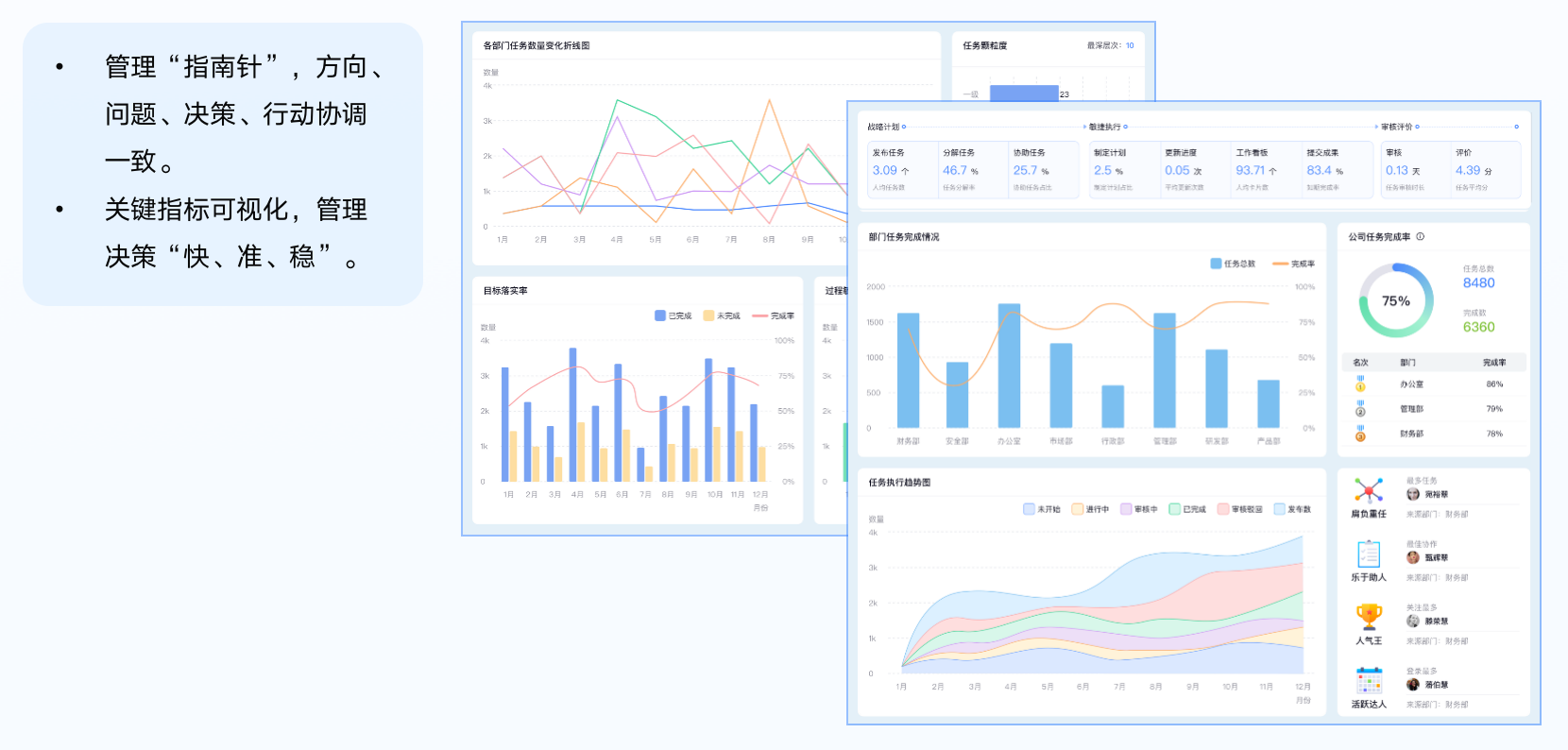Toggle the 已完成 legend in 目标落实率 chart

pyautogui.click(x=673, y=315)
